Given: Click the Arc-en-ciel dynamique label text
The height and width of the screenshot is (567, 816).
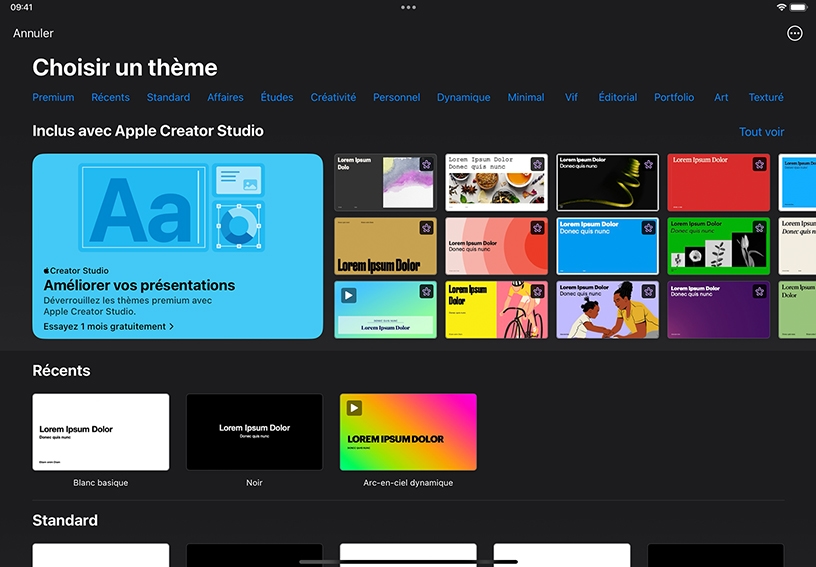Looking at the screenshot, I should pos(408,483).
